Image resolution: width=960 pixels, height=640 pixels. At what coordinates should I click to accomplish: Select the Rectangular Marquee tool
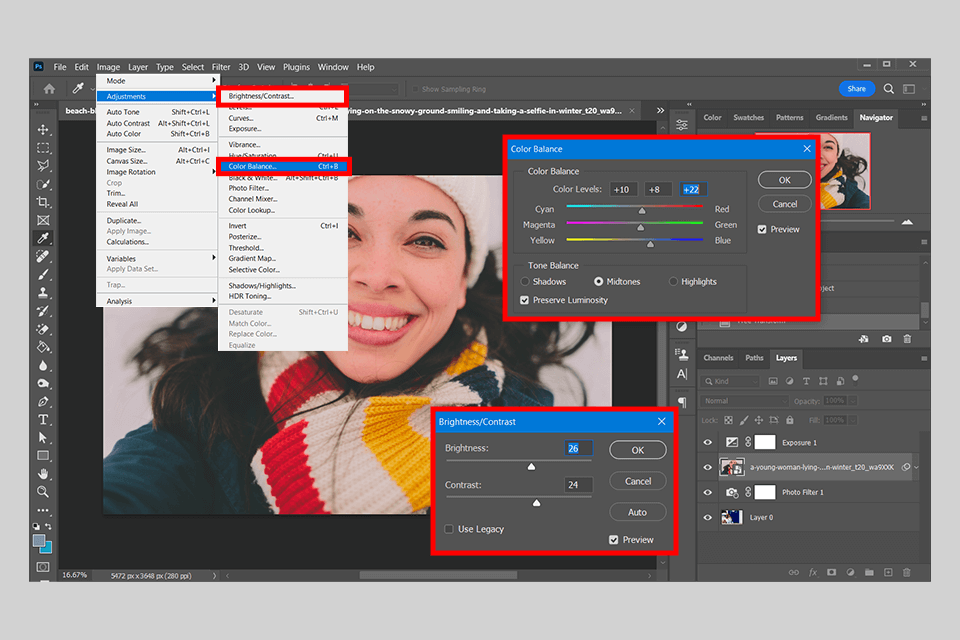tap(43, 148)
